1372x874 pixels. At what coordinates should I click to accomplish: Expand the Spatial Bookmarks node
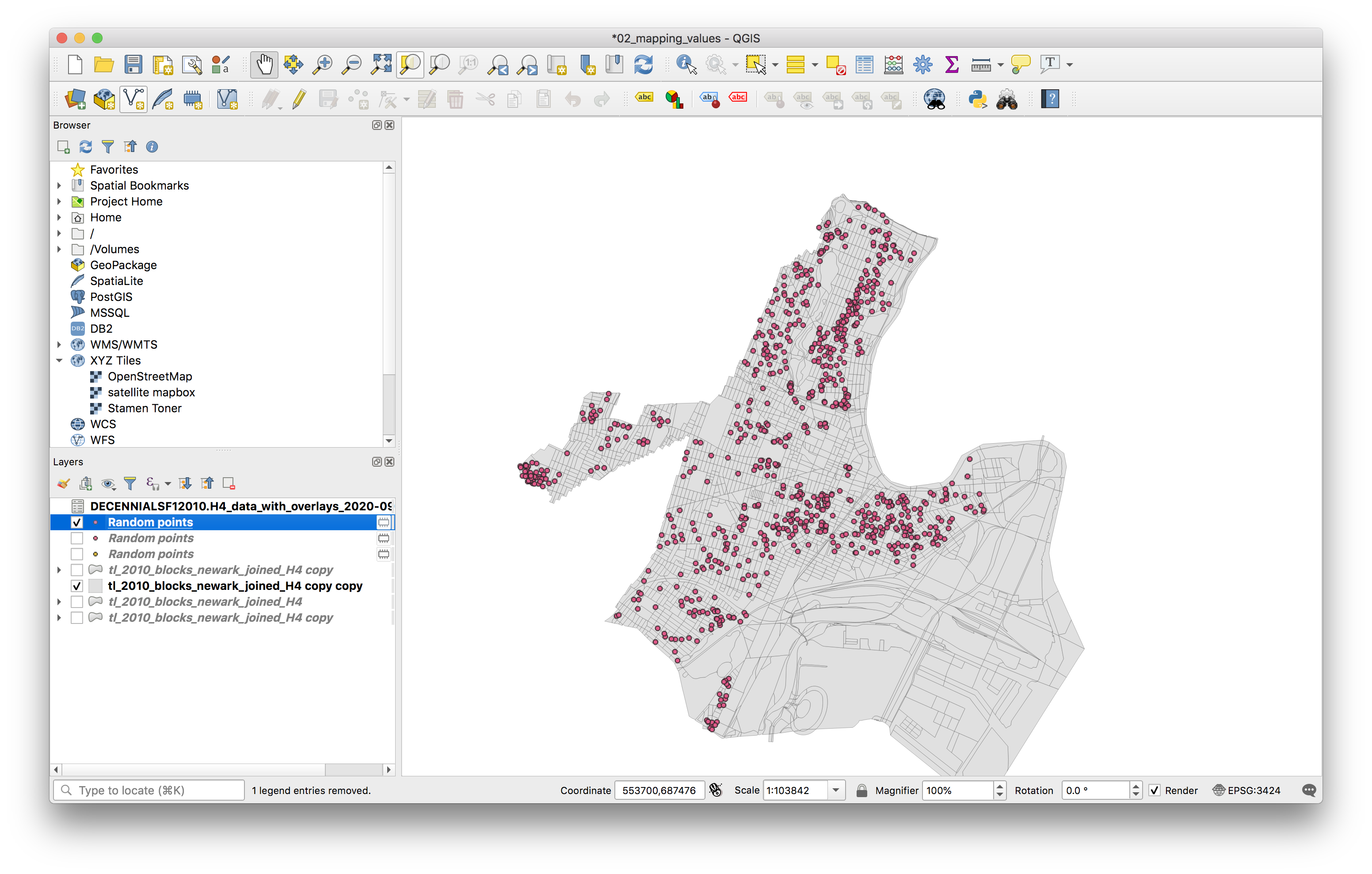tap(59, 186)
